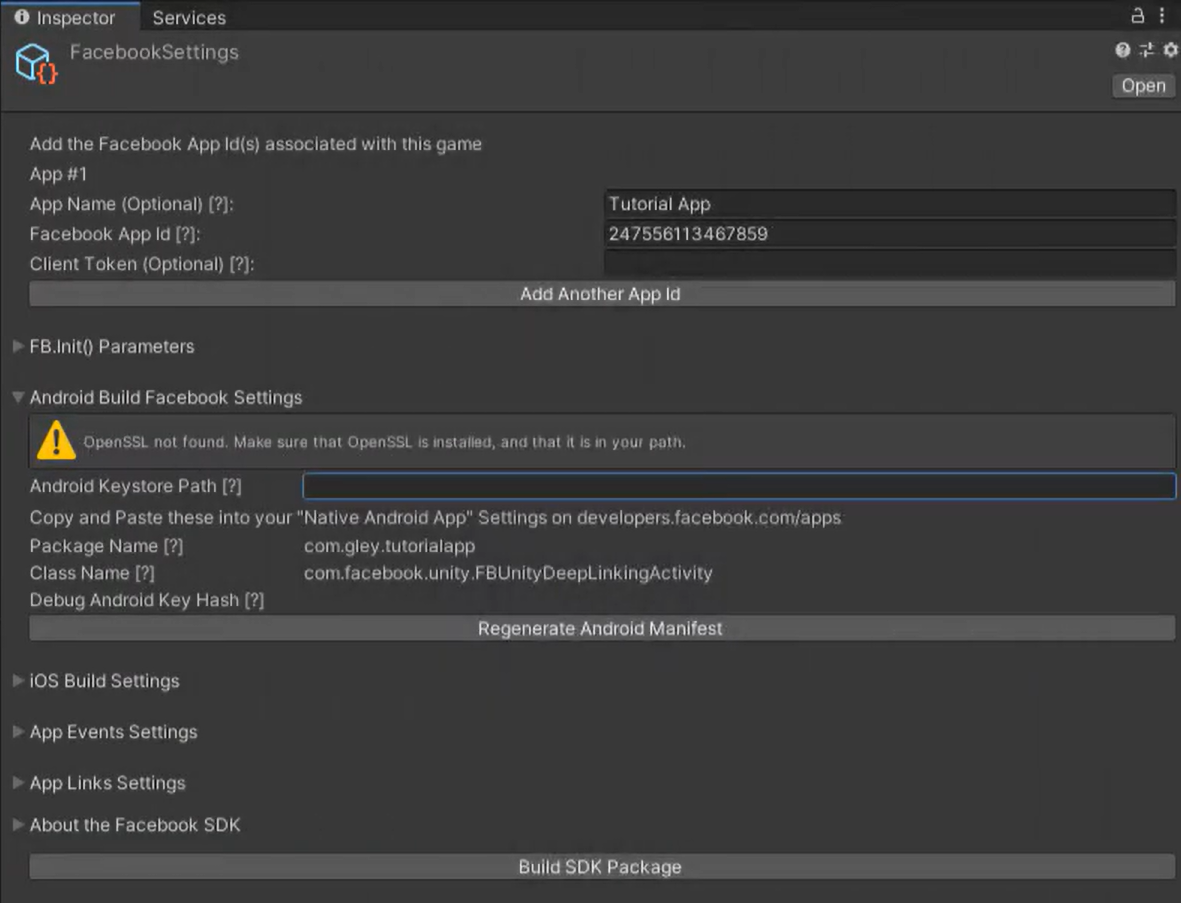Click the Facebook App Id [?] label
The image size is (1181, 903).
pyautogui.click(x=114, y=234)
